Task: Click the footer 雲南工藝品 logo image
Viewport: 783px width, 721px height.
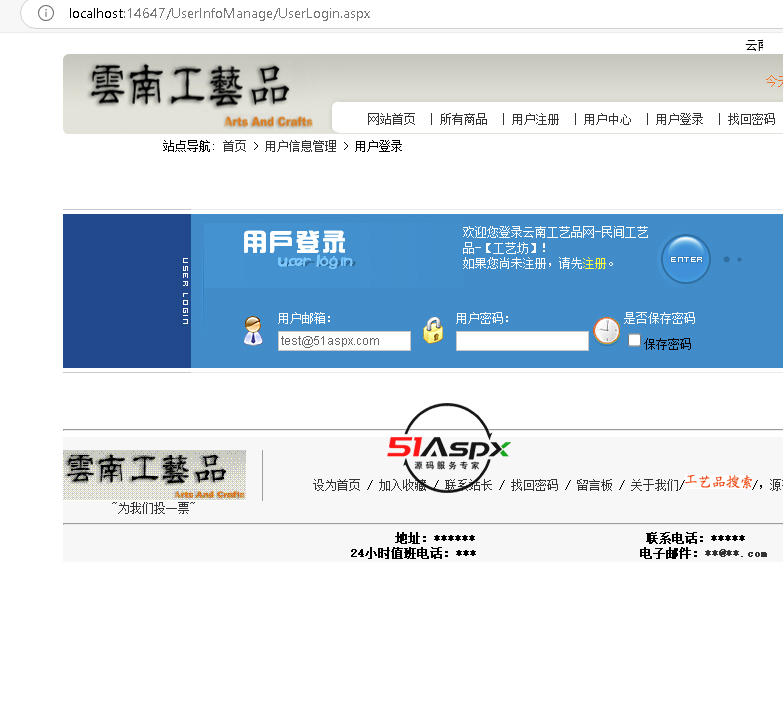Action: pyautogui.click(x=154, y=474)
